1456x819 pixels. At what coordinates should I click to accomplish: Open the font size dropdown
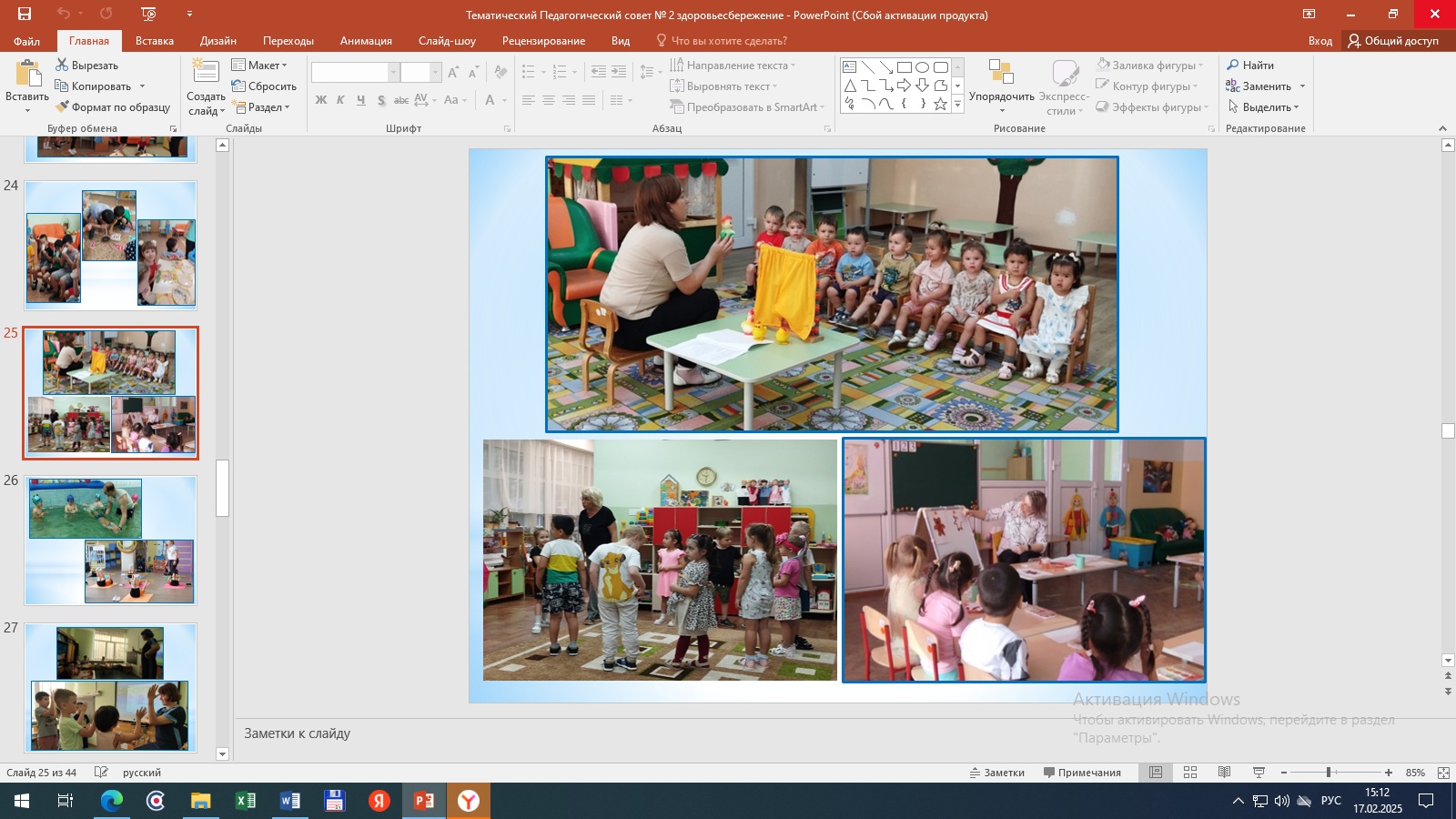click(435, 72)
